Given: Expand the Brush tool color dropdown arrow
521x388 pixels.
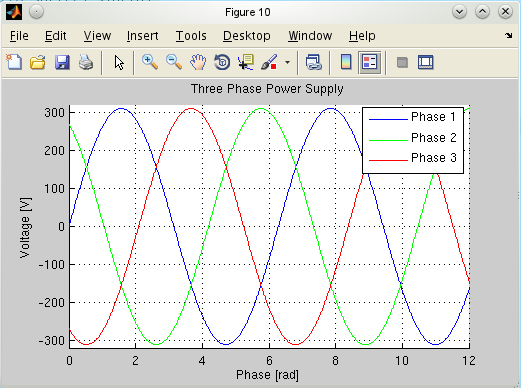Looking at the screenshot, I should (x=287, y=62).
